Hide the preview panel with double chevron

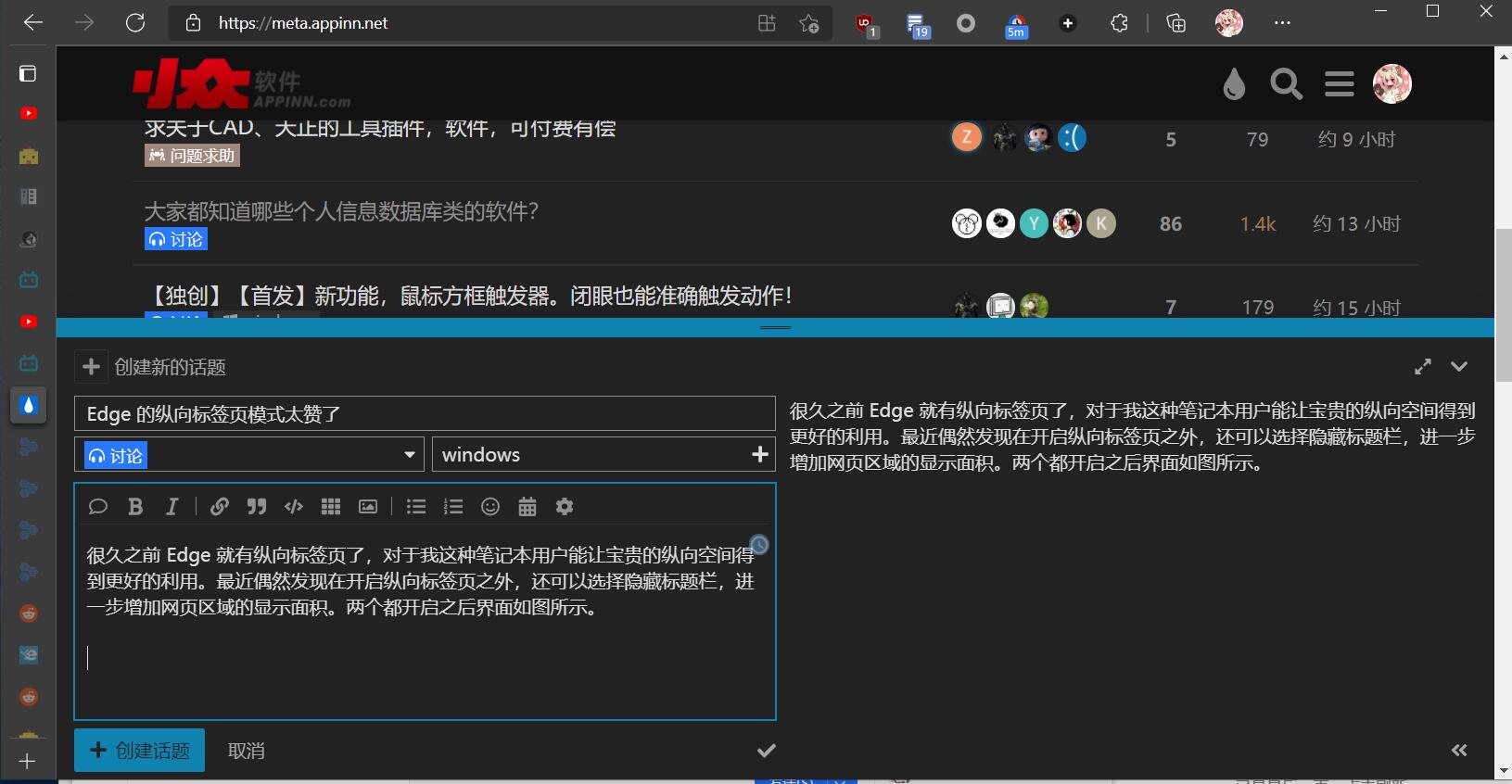1459,751
